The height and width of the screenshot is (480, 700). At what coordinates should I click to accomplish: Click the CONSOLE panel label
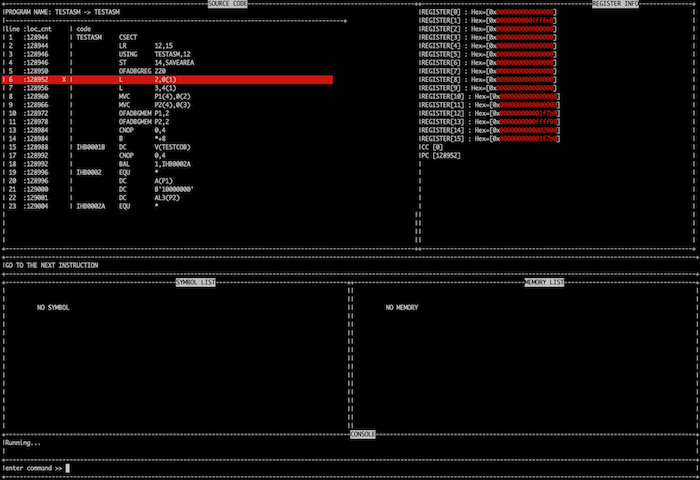point(363,433)
